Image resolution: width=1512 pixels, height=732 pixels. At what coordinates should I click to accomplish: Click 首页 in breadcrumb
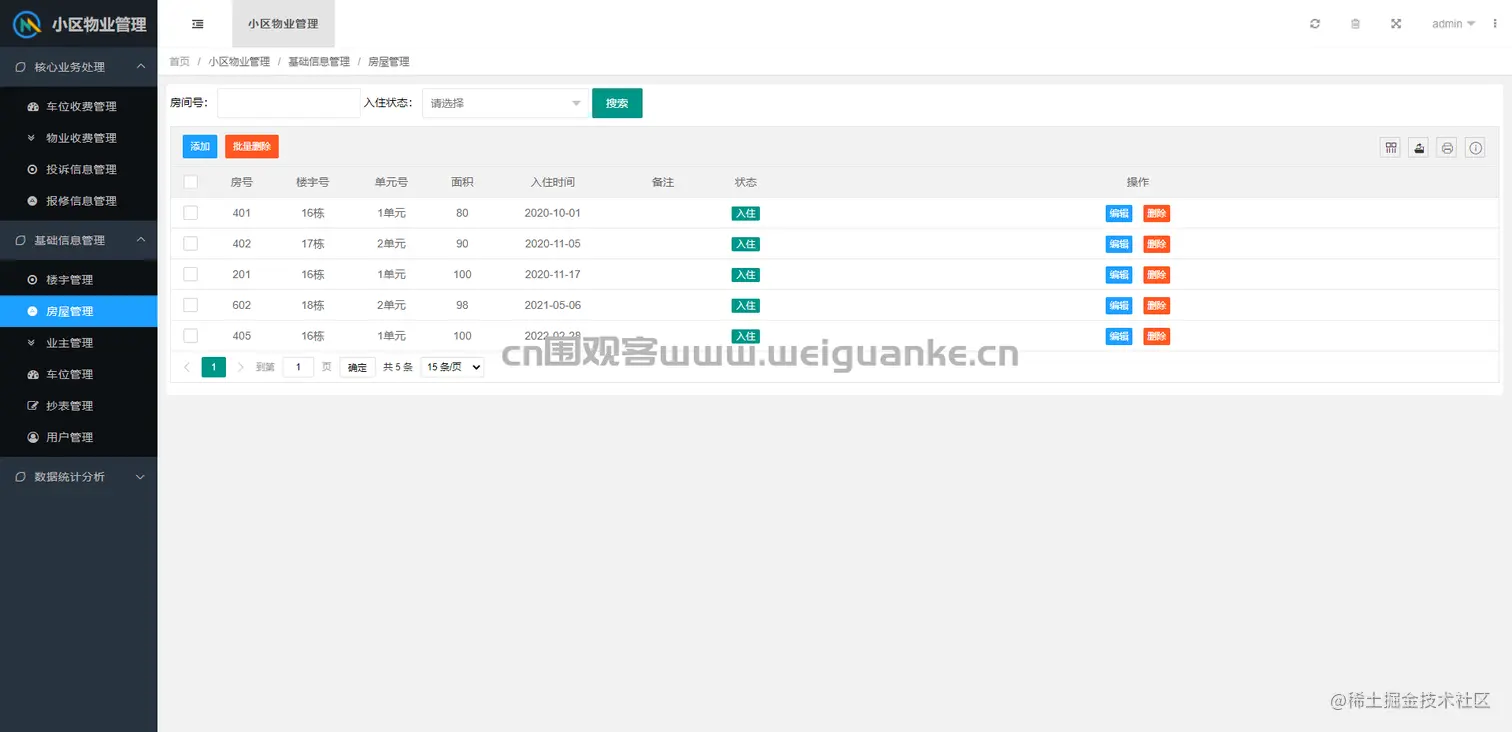pos(179,62)
